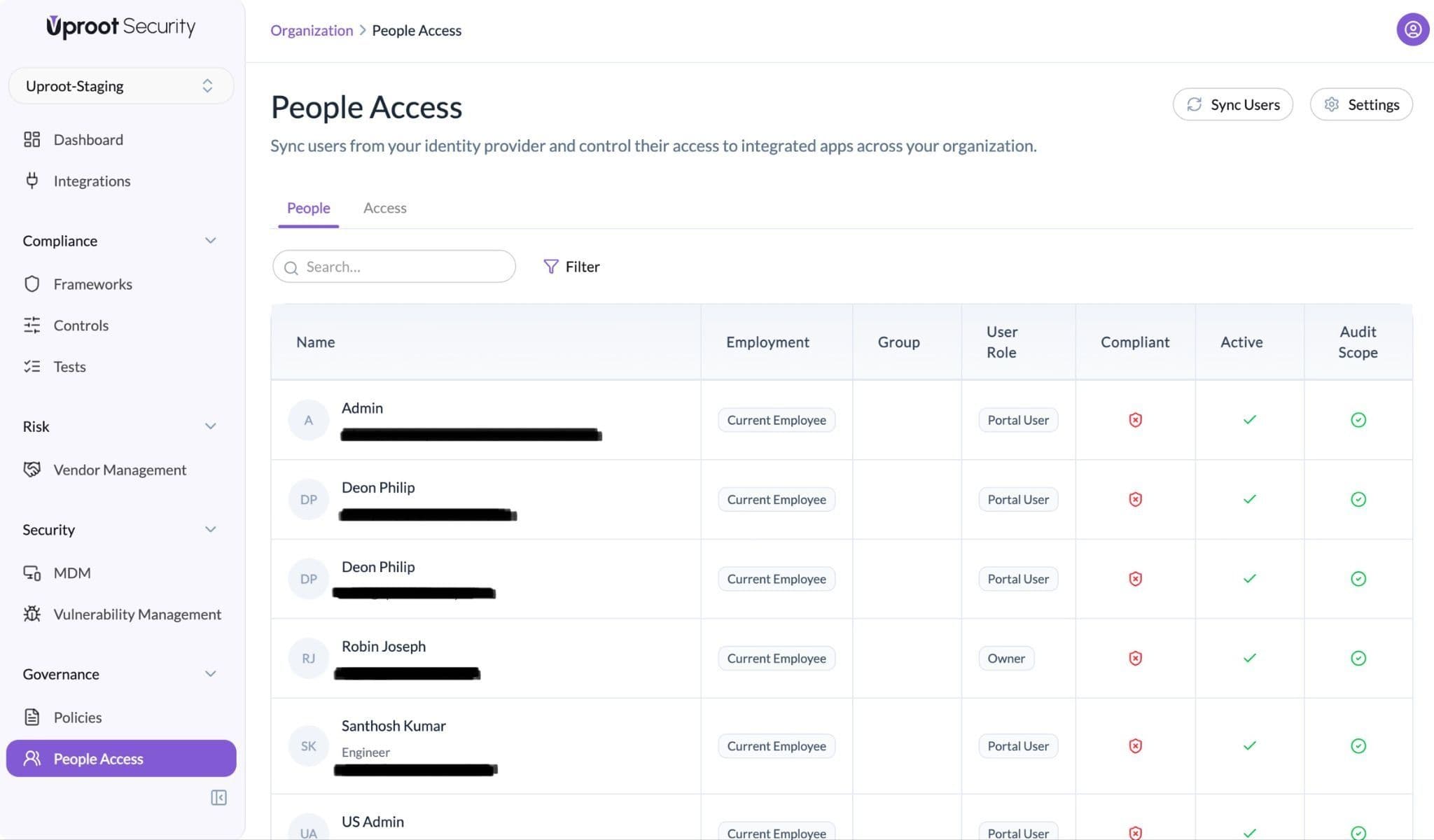
Task: Toggle Admin row's Audit Scope circle check
Action: tap(1358, 420)
